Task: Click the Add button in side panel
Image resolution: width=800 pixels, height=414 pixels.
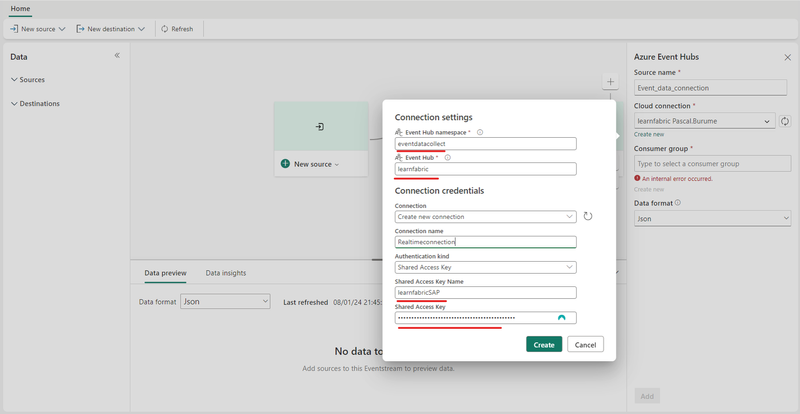Action: [647, 396]
